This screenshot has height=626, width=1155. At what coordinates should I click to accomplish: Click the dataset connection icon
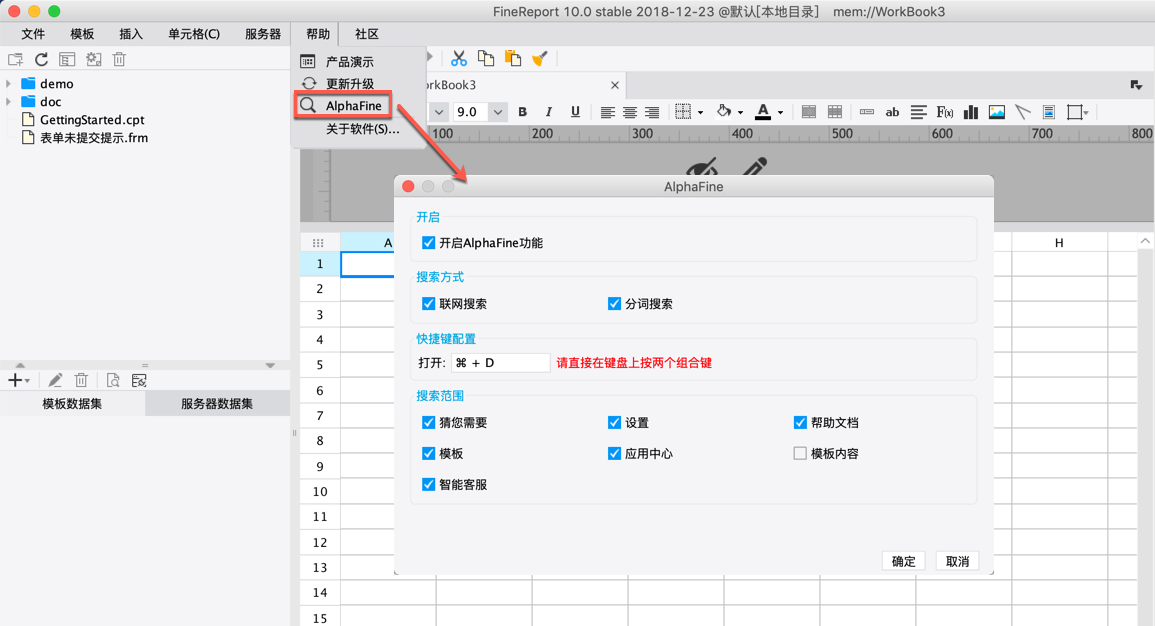[139, 380]
